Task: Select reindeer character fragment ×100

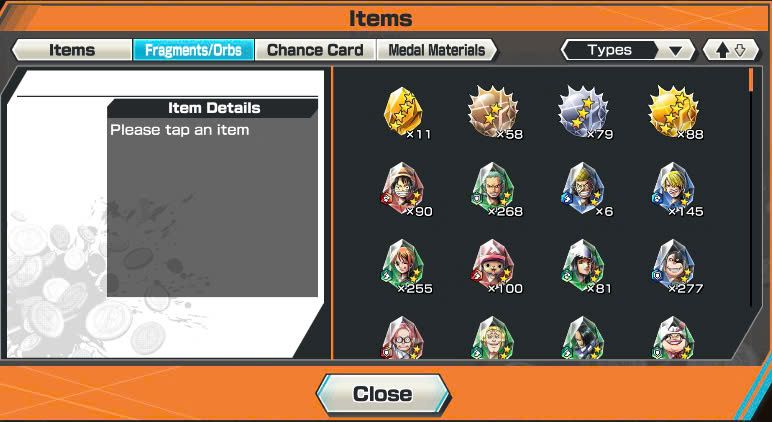Action: pyautogui.click(x=493, y=266)
